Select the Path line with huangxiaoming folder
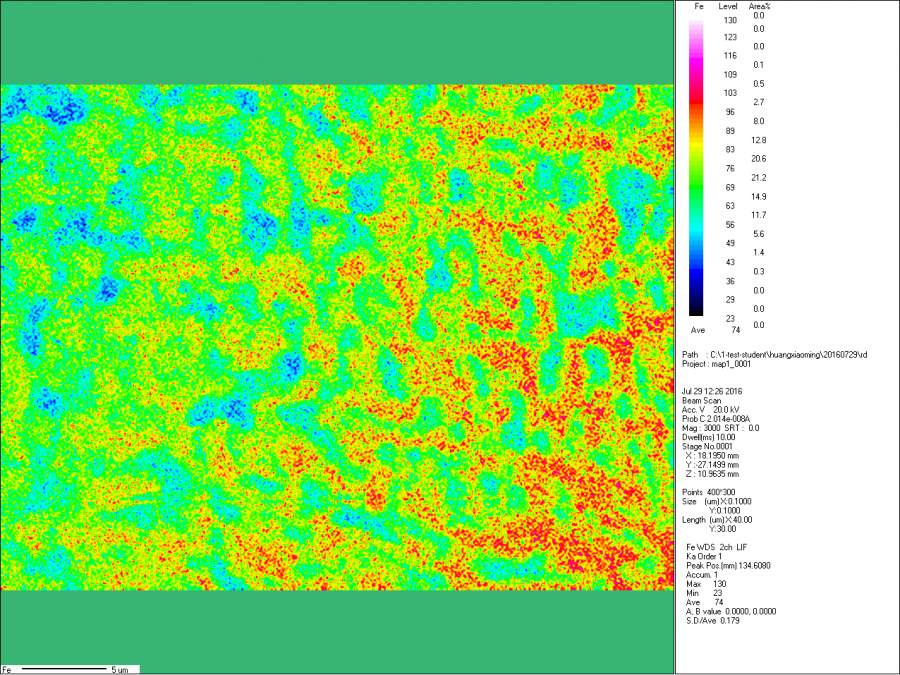900x675 pixels. (774, 355)
